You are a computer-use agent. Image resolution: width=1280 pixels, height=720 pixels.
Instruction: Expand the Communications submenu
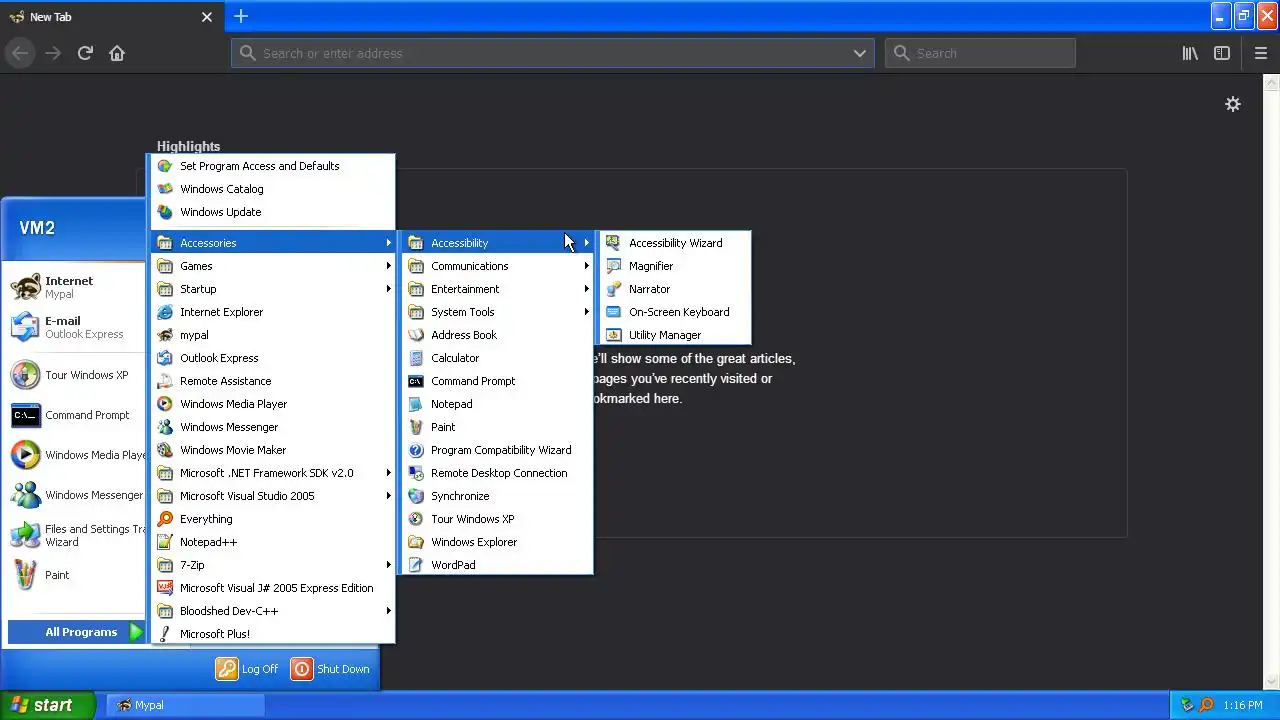point(496,266)
